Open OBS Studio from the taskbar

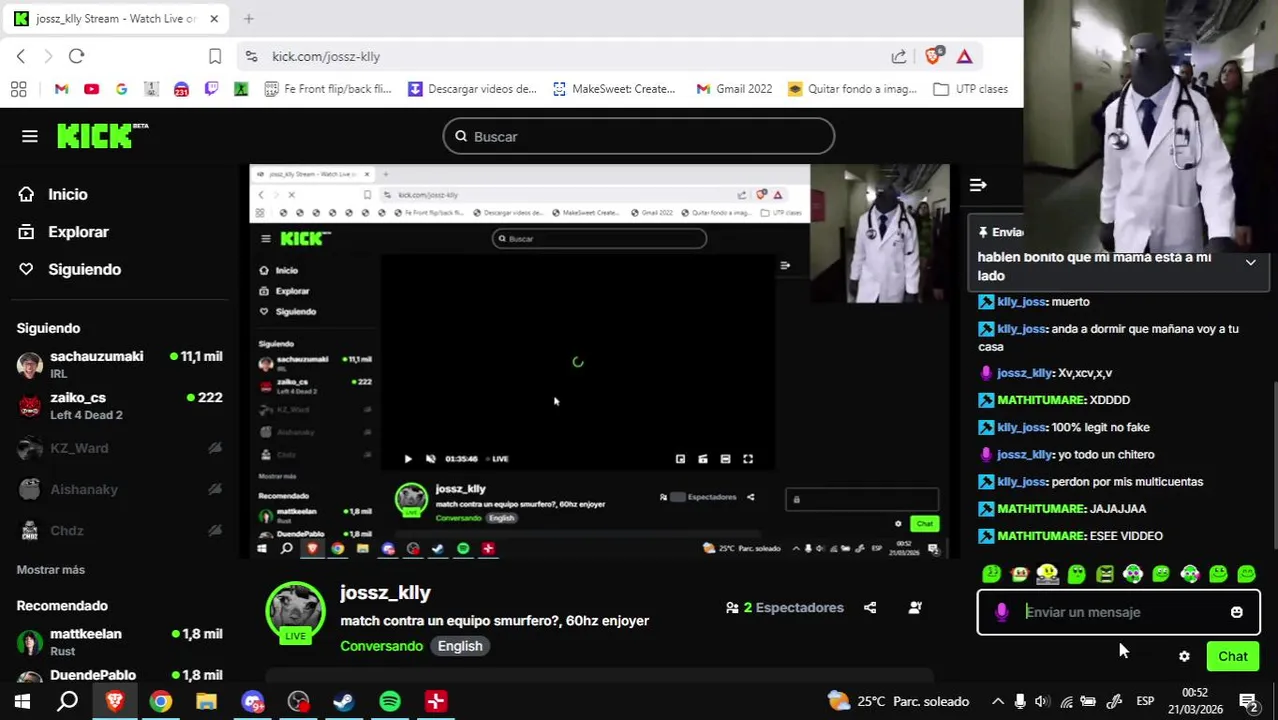pyautogui.click(x=298, y=701)
